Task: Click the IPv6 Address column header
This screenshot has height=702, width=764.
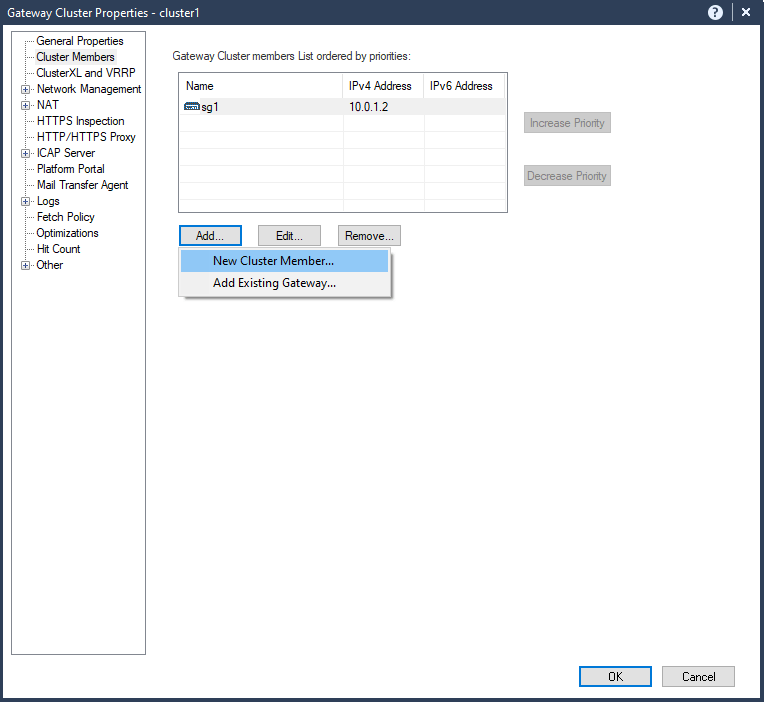Action: (x=464, y=86)
